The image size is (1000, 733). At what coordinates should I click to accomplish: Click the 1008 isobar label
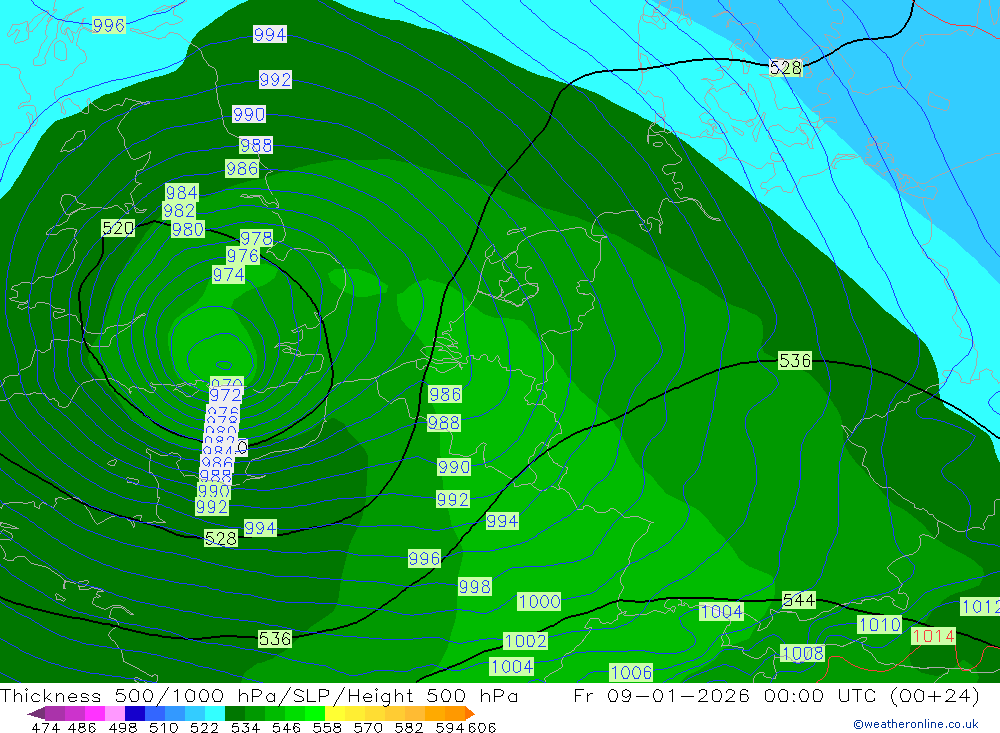[x=802, y=654]
